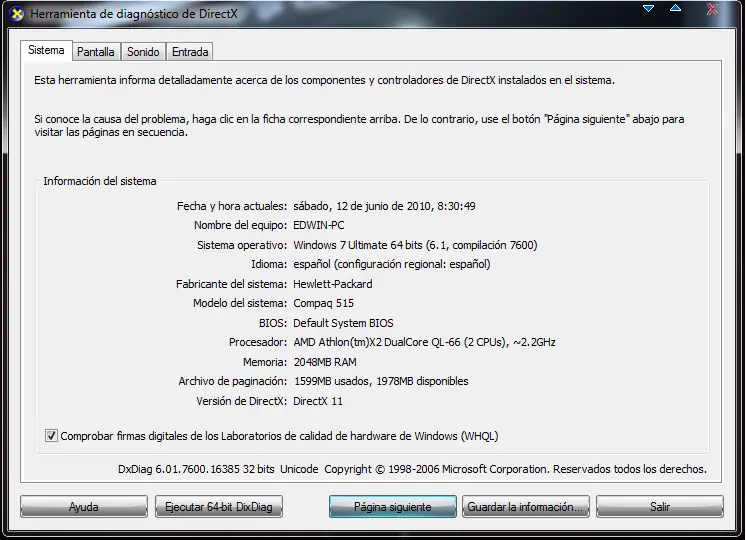Click the DxDiag 6.01.7600.16385 version line

coord(412,469)
